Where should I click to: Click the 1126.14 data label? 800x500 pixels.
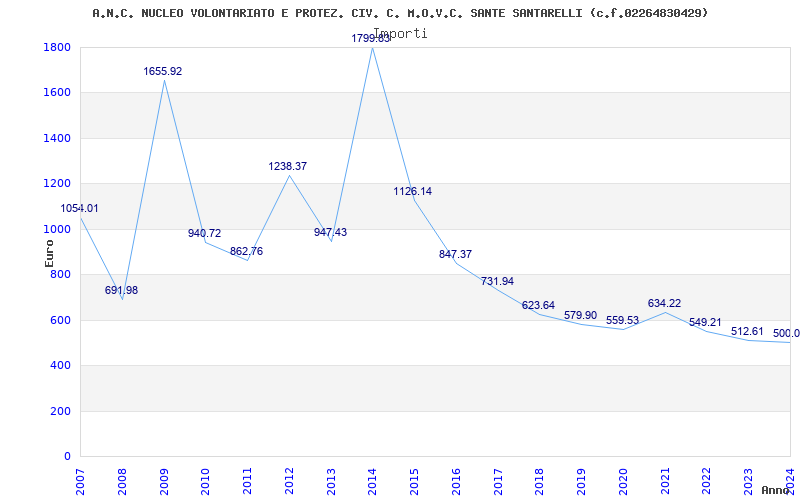(413, 191)
